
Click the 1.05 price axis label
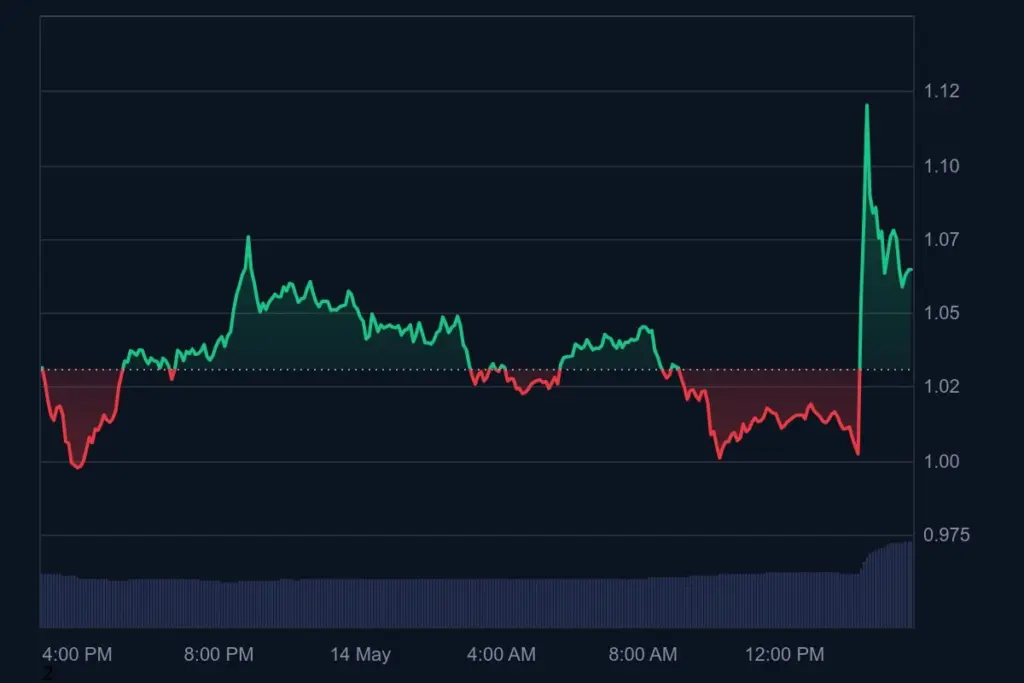tap(940, 314)
